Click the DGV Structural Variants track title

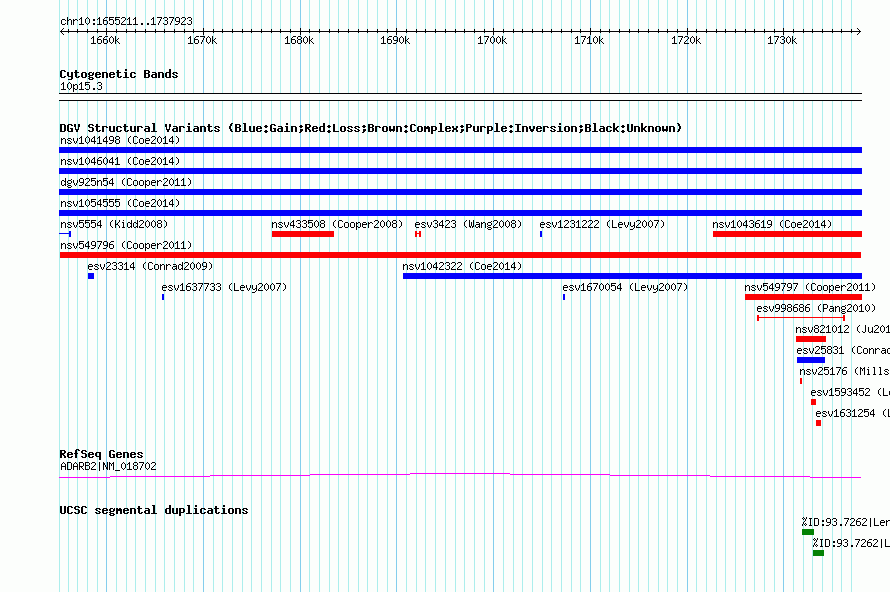coord(371,128)
